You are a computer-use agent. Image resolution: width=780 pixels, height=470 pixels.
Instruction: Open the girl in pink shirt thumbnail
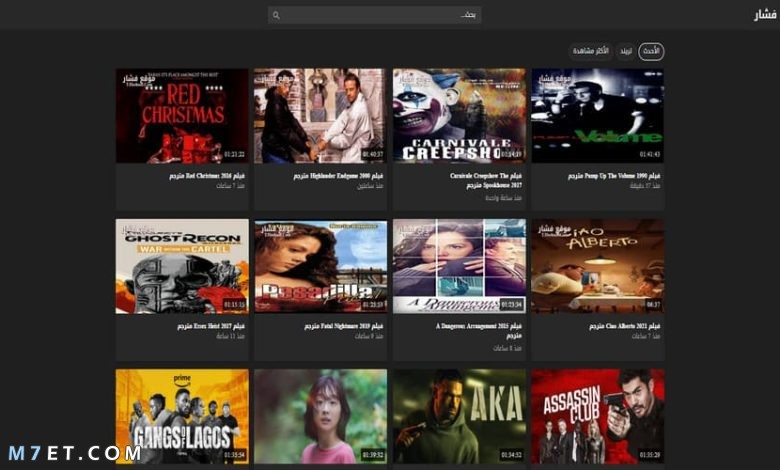[x=320, y=417]
